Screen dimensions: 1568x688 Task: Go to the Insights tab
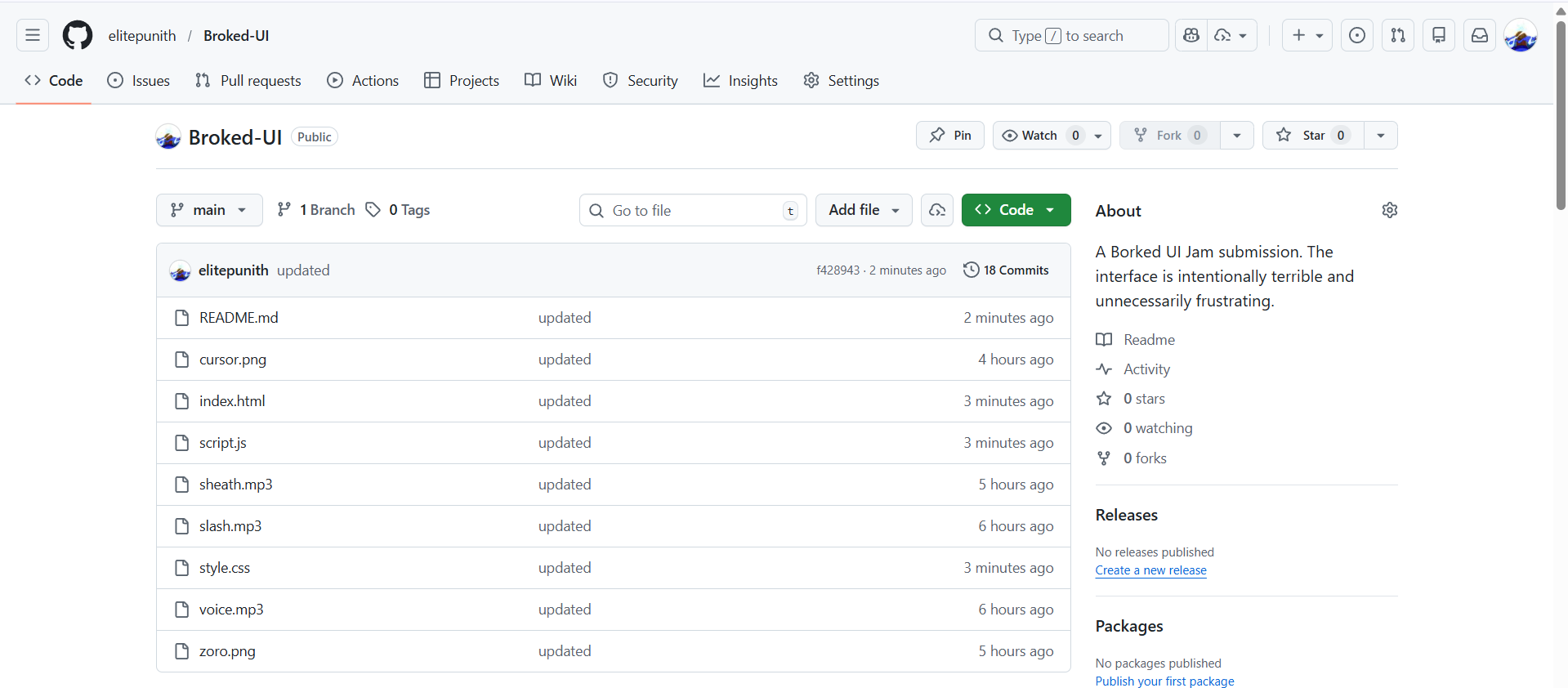740,80
